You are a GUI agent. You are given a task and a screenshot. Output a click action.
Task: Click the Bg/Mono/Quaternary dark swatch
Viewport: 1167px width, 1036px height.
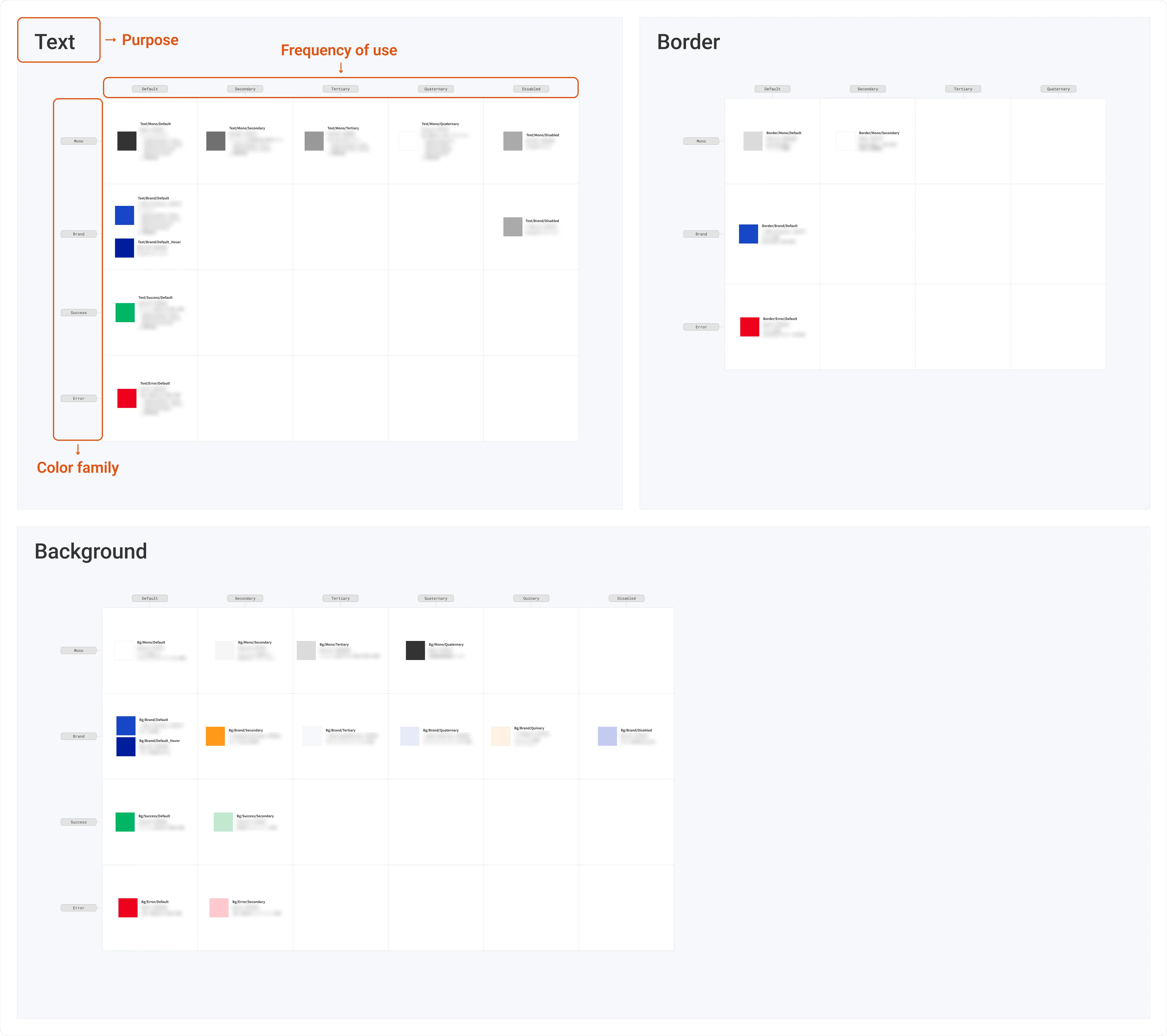[415, 650]
